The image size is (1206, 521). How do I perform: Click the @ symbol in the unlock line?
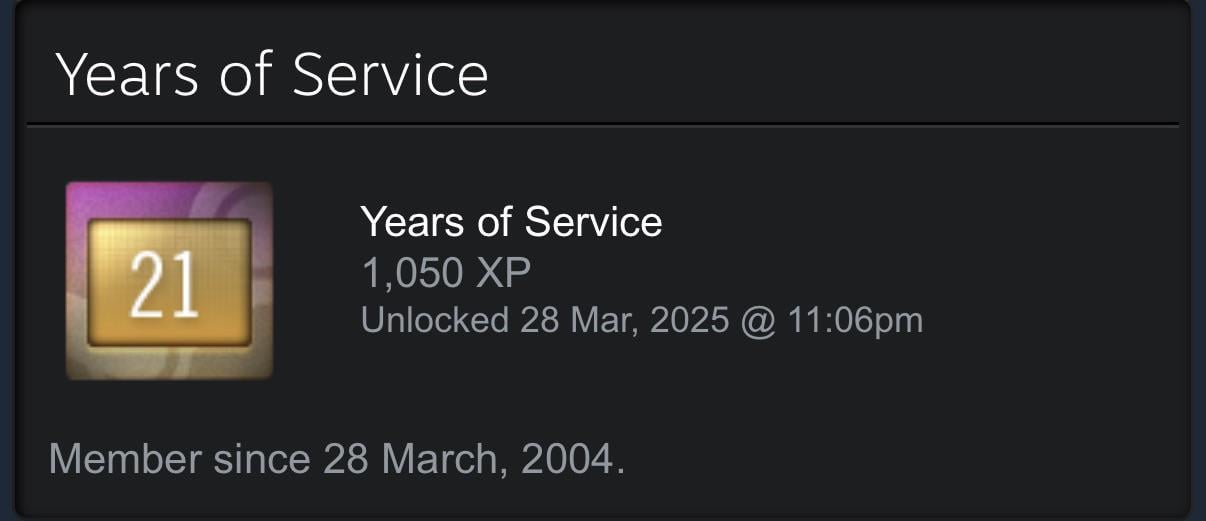point(757,320)
